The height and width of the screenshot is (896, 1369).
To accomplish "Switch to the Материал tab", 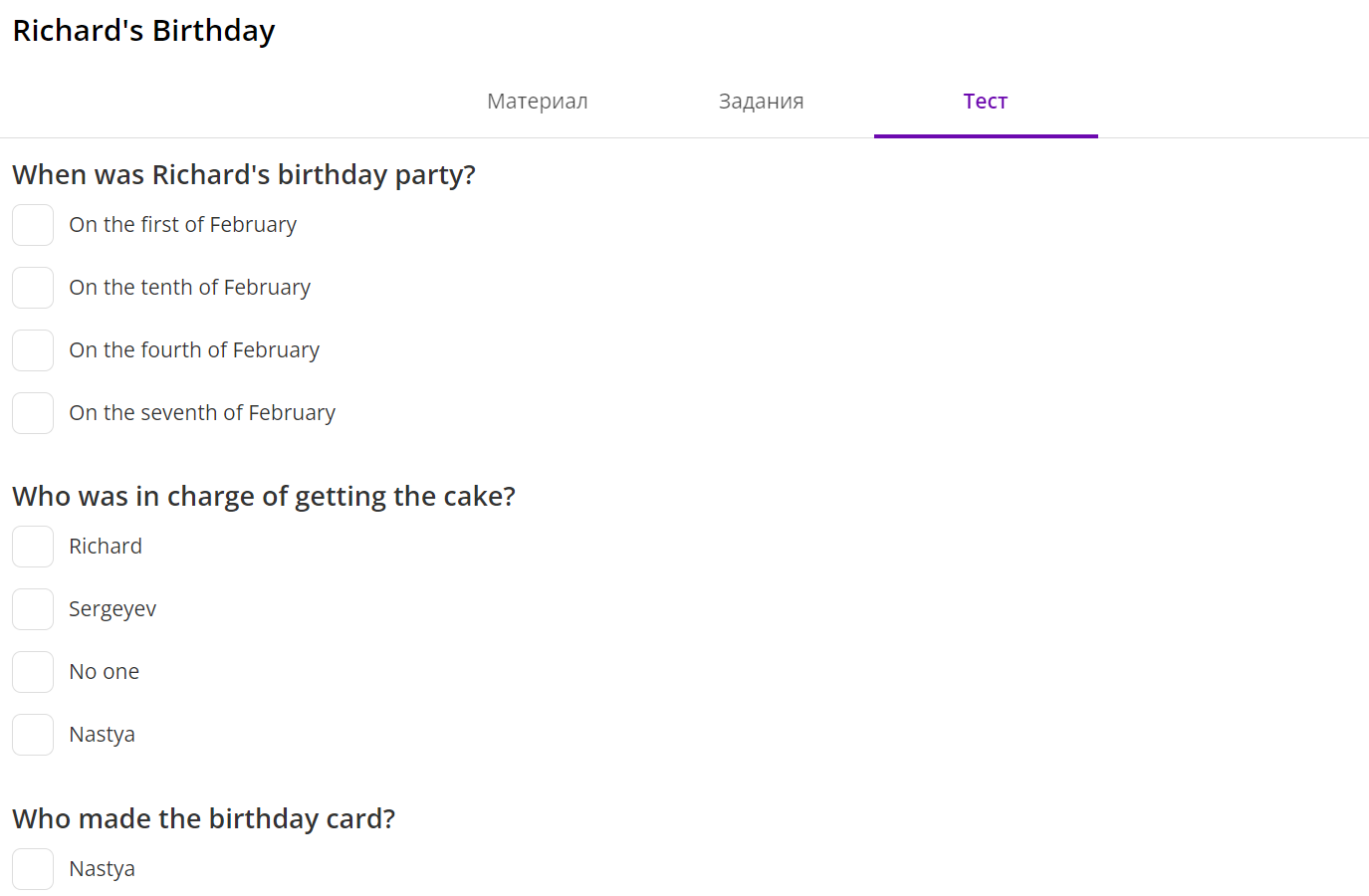I will point(538,102).
